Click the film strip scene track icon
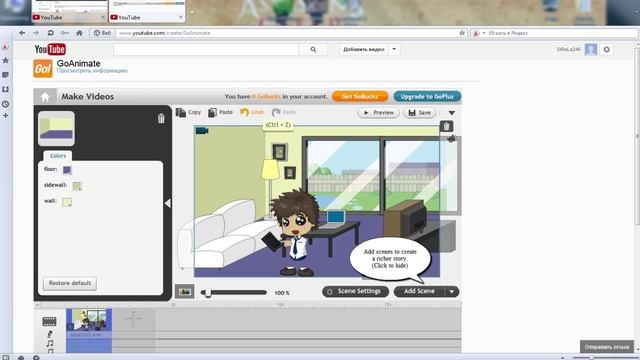 (49, 321)
